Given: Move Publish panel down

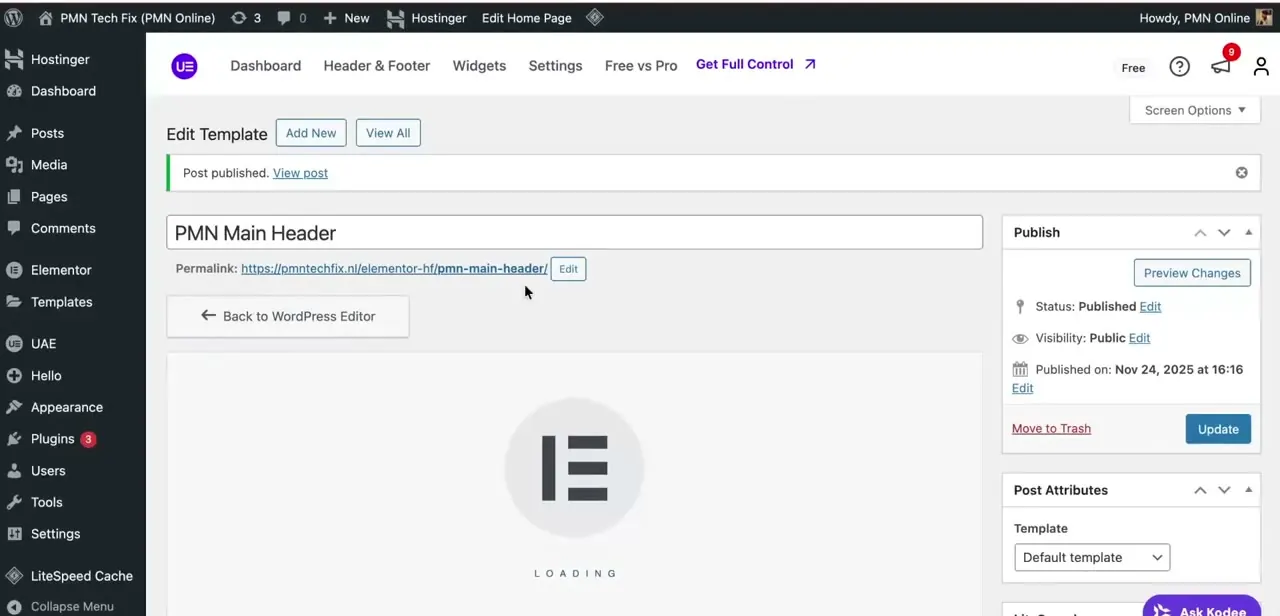Looking at the screenshot, I should coord(1224,232).
